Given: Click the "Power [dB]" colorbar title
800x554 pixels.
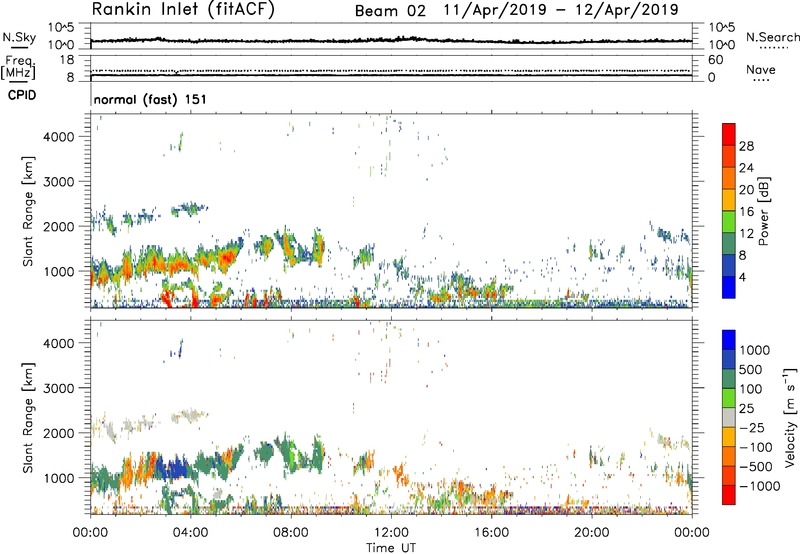Looking at the screenshot, I should (x=763, y=211).
